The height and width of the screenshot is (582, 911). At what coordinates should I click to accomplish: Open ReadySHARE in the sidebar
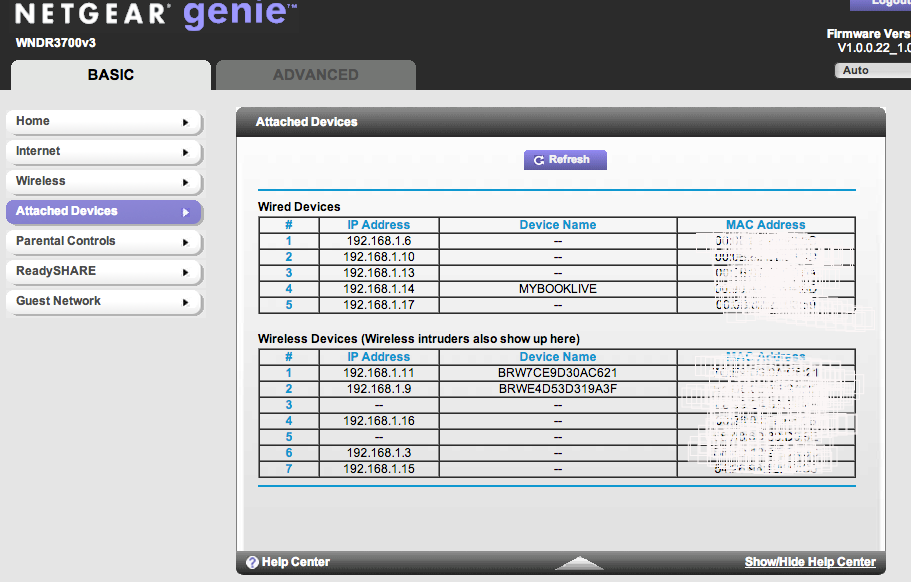click(x=104, y=271)
